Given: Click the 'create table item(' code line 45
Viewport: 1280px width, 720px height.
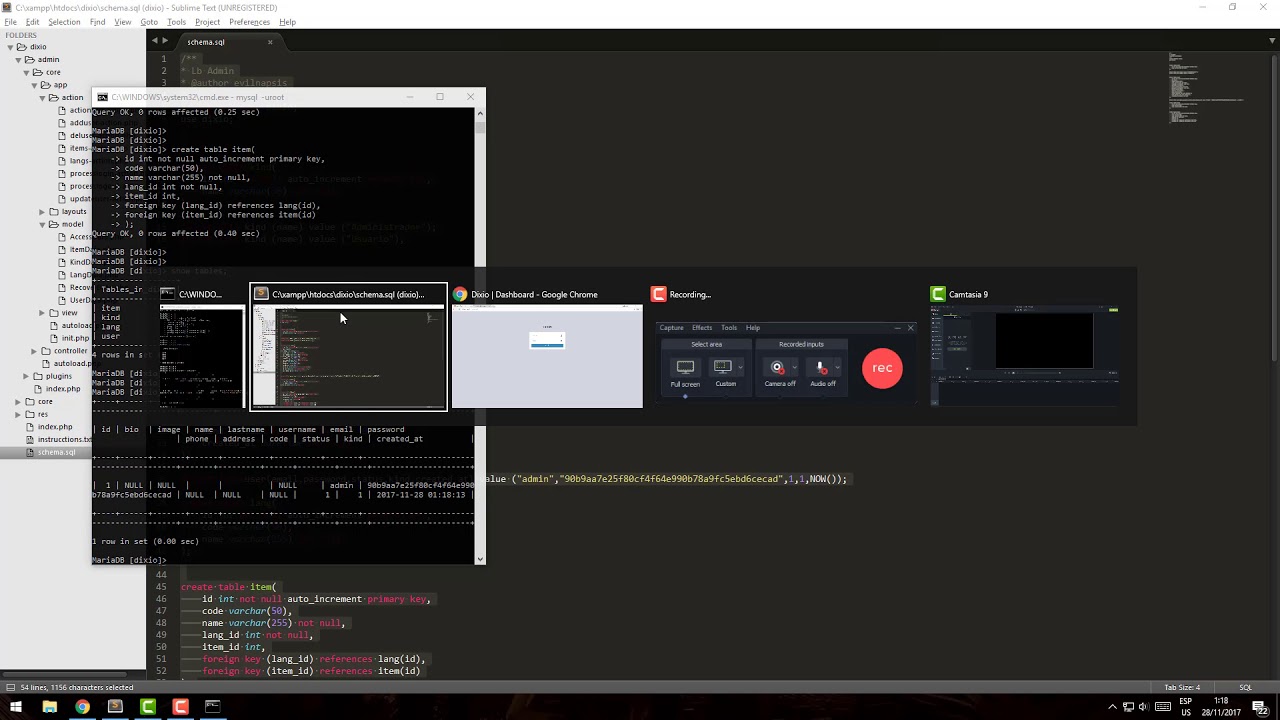Looking at the screenshot, I should (x=229, y=587).
